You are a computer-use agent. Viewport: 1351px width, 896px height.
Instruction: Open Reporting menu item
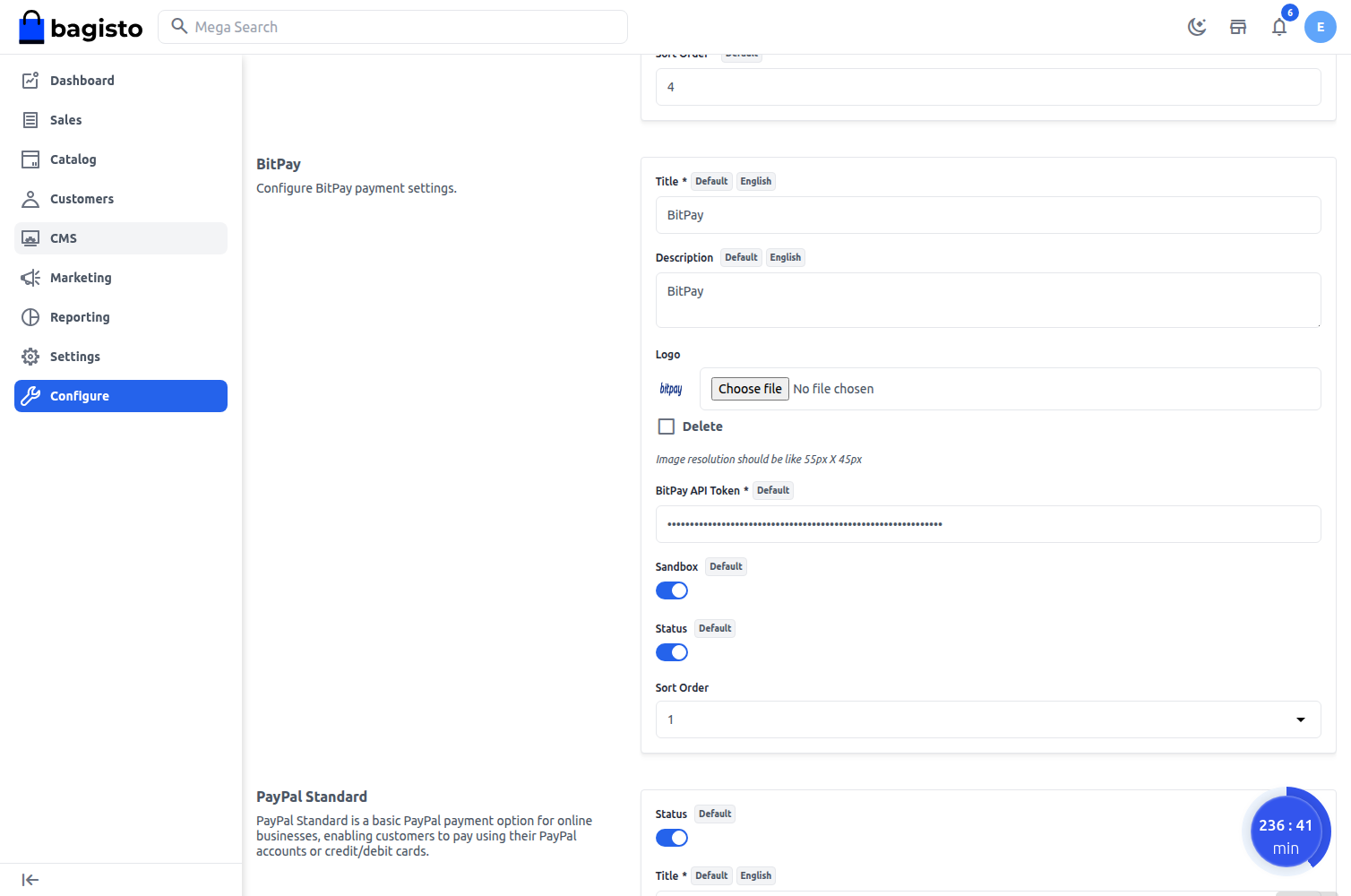tap(121, 317)
